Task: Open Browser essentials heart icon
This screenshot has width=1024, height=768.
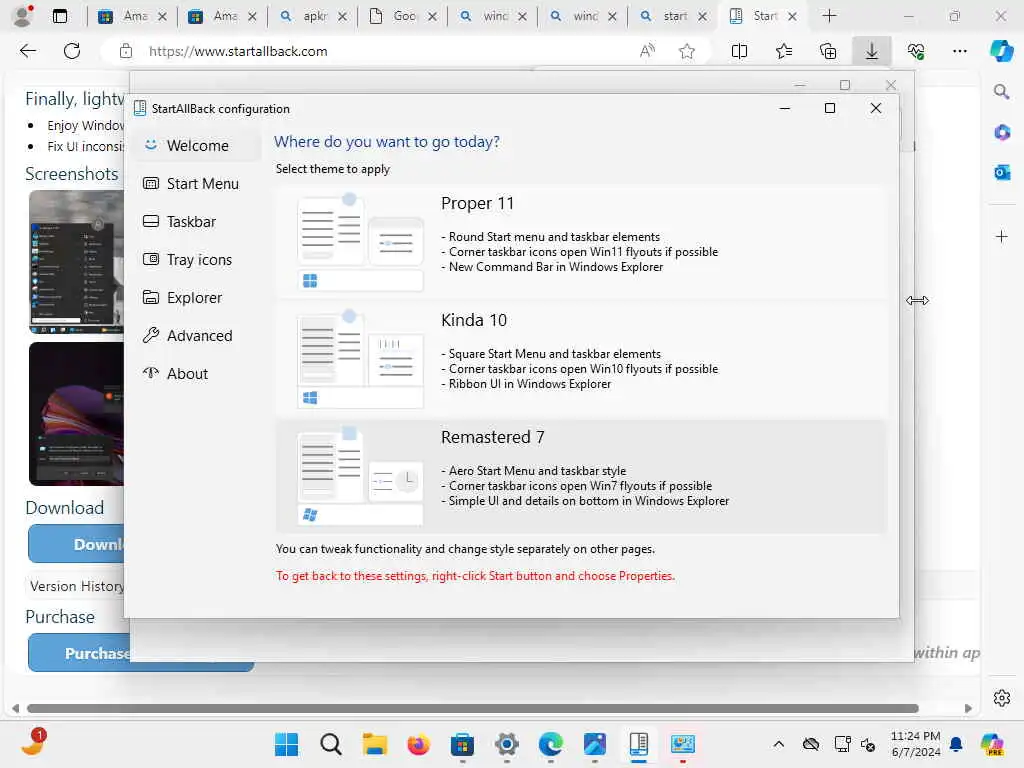Action: click(x=916, y=51)
